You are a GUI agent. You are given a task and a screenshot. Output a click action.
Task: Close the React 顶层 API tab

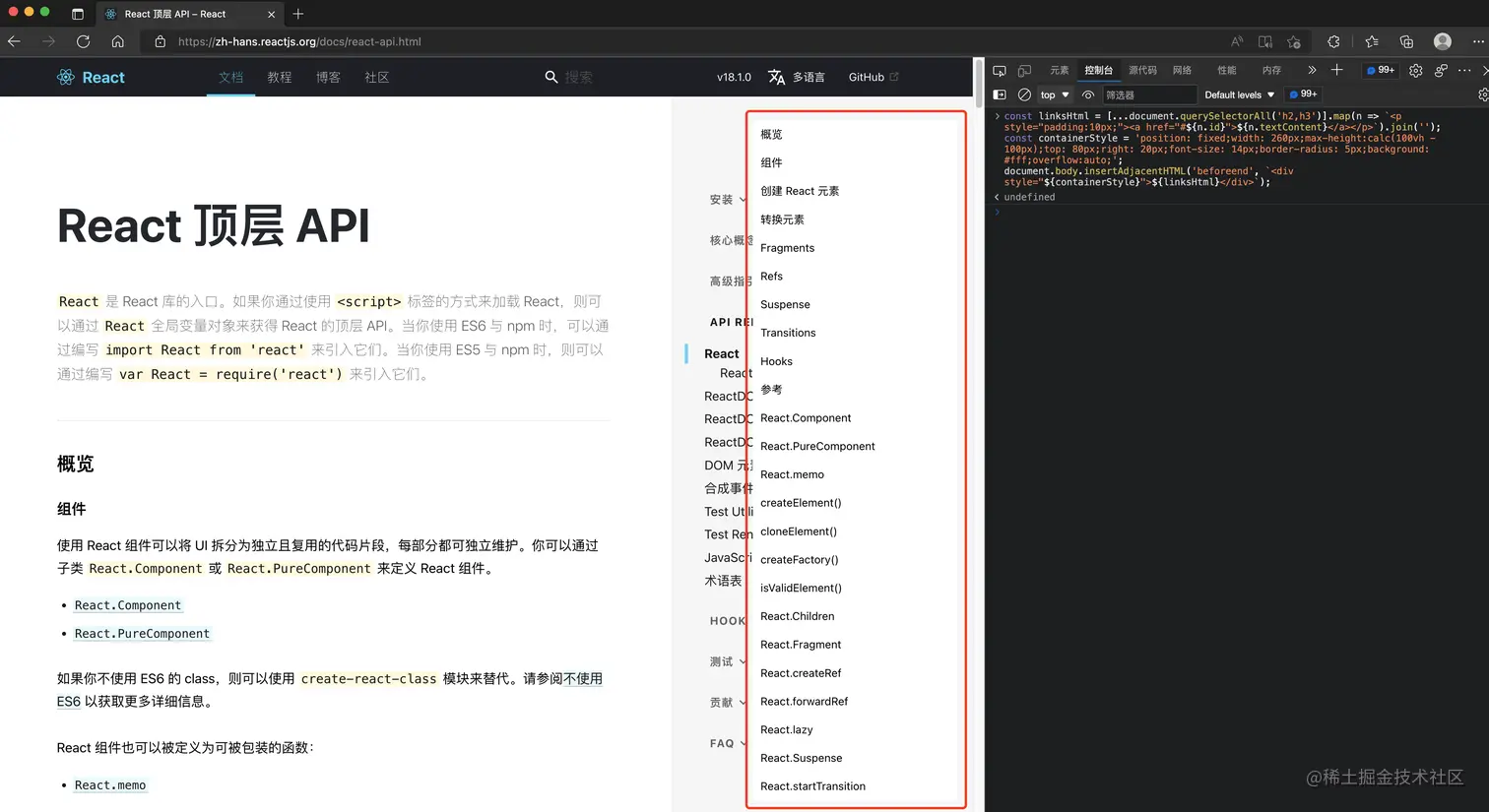coord(271,14)
